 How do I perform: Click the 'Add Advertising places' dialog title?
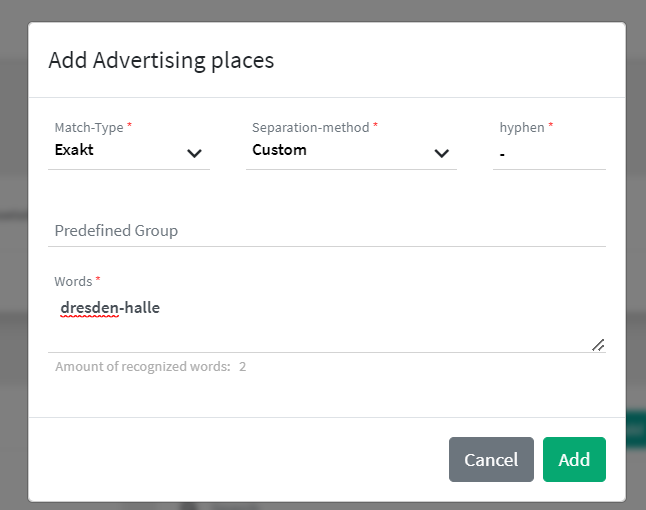pos(161,61)
